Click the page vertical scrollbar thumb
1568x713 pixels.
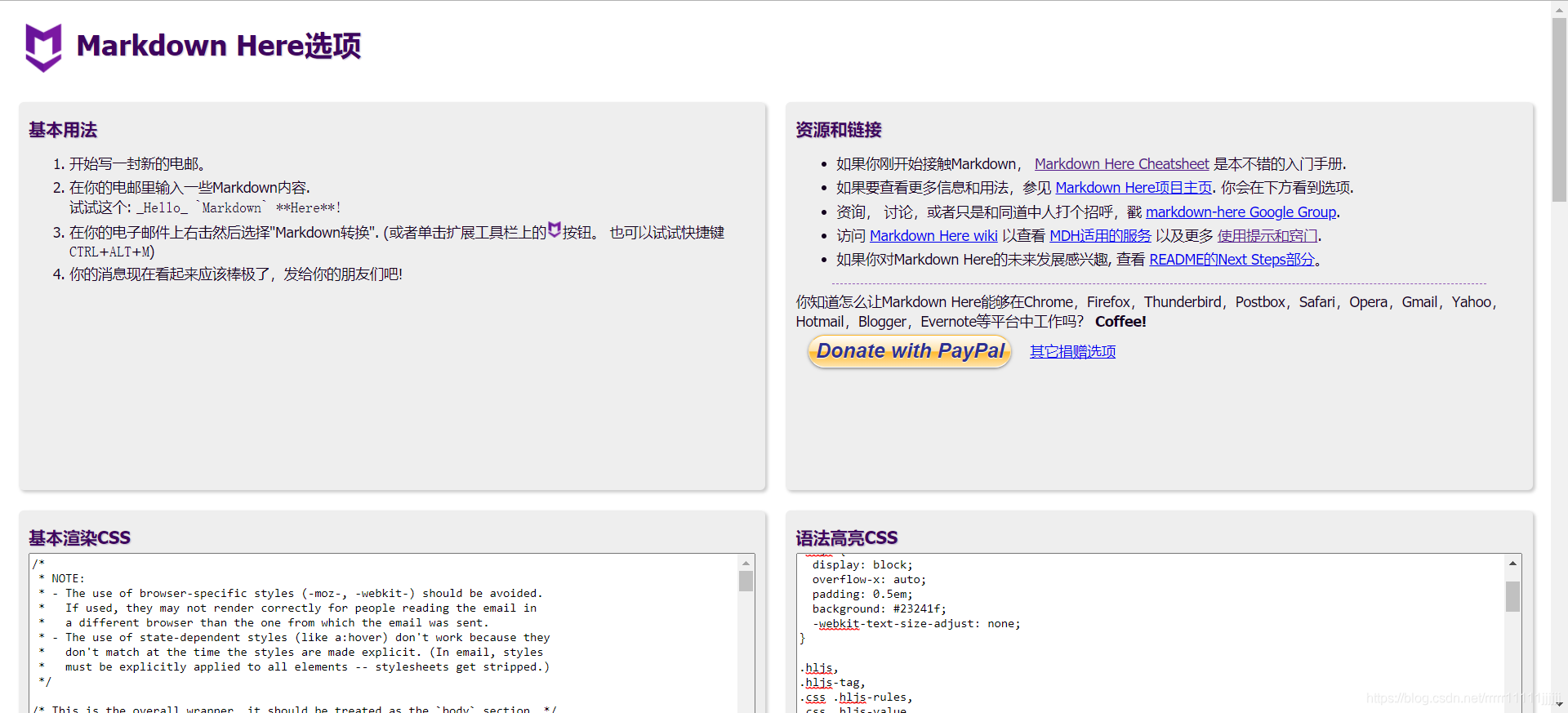(1559, 109)
